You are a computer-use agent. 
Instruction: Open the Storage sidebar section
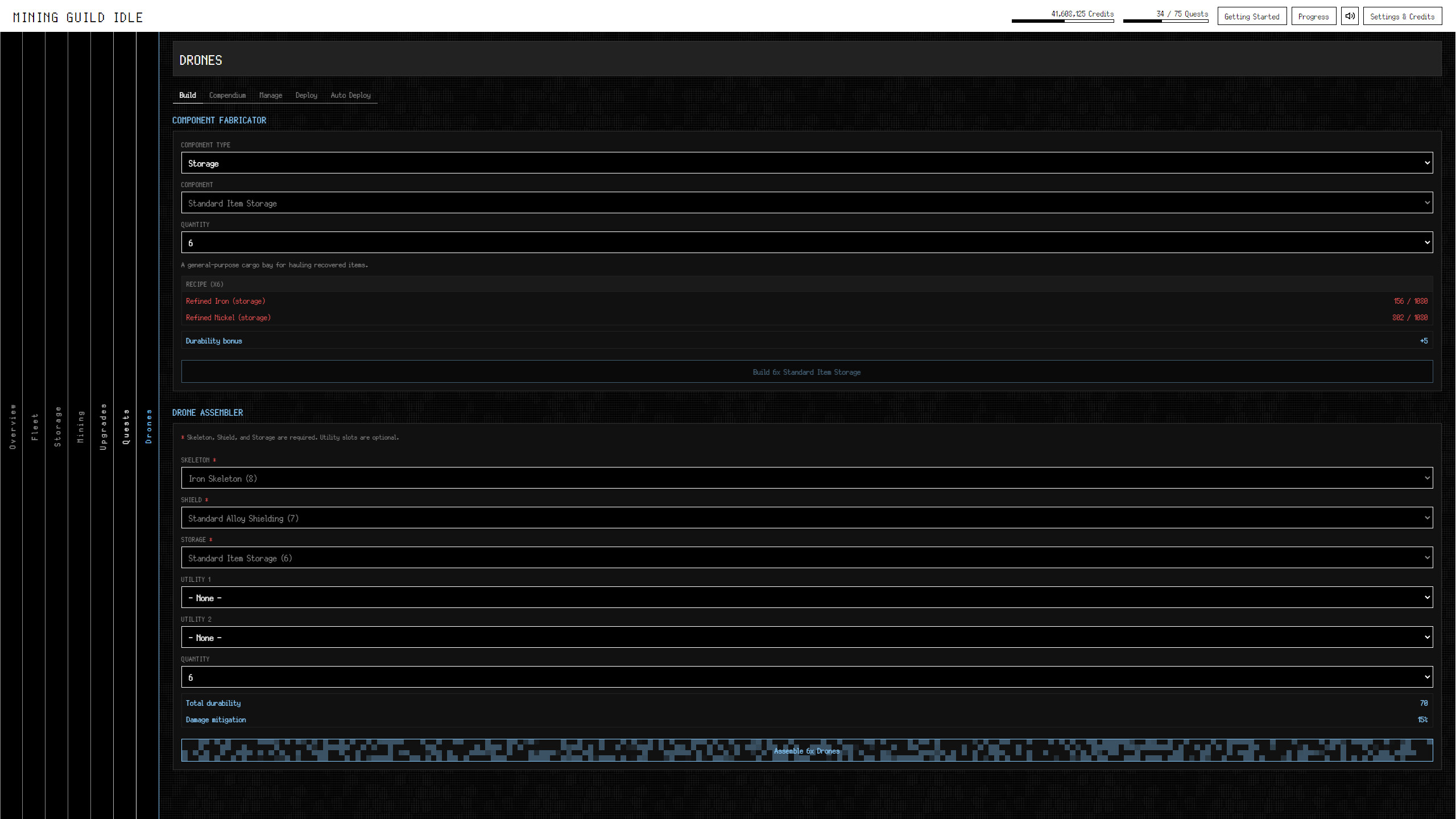pyautogui.click(x=57, y=425)
